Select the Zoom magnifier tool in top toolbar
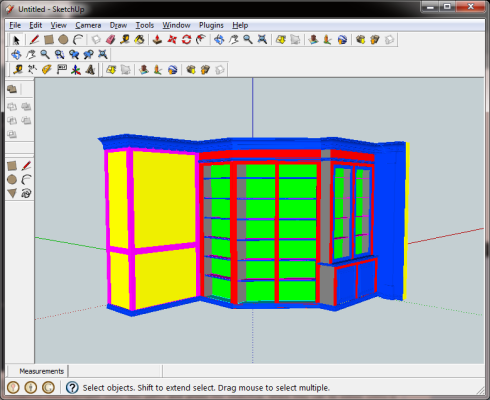490x400 pixels. click(x=248, y=40)
